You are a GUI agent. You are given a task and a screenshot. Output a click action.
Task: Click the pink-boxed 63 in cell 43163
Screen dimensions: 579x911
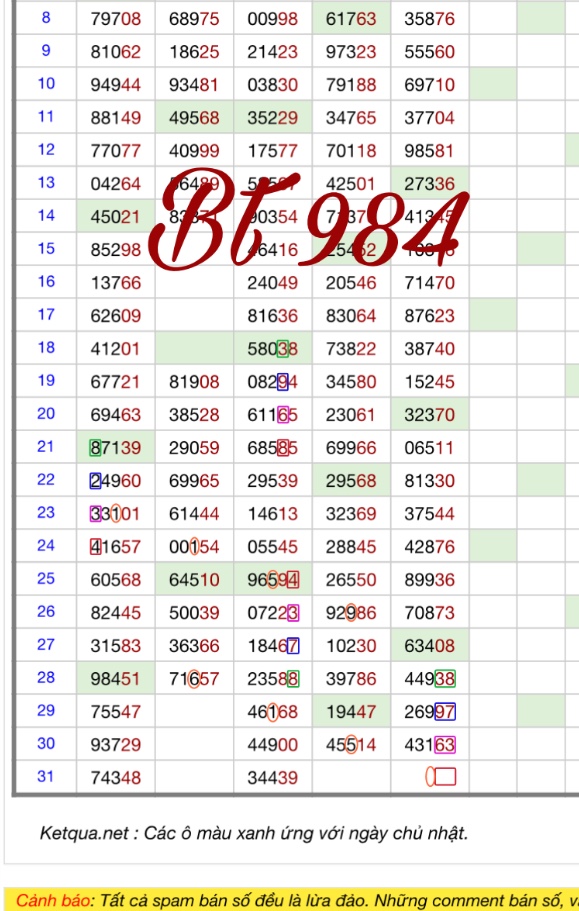(x=445, y=744)
